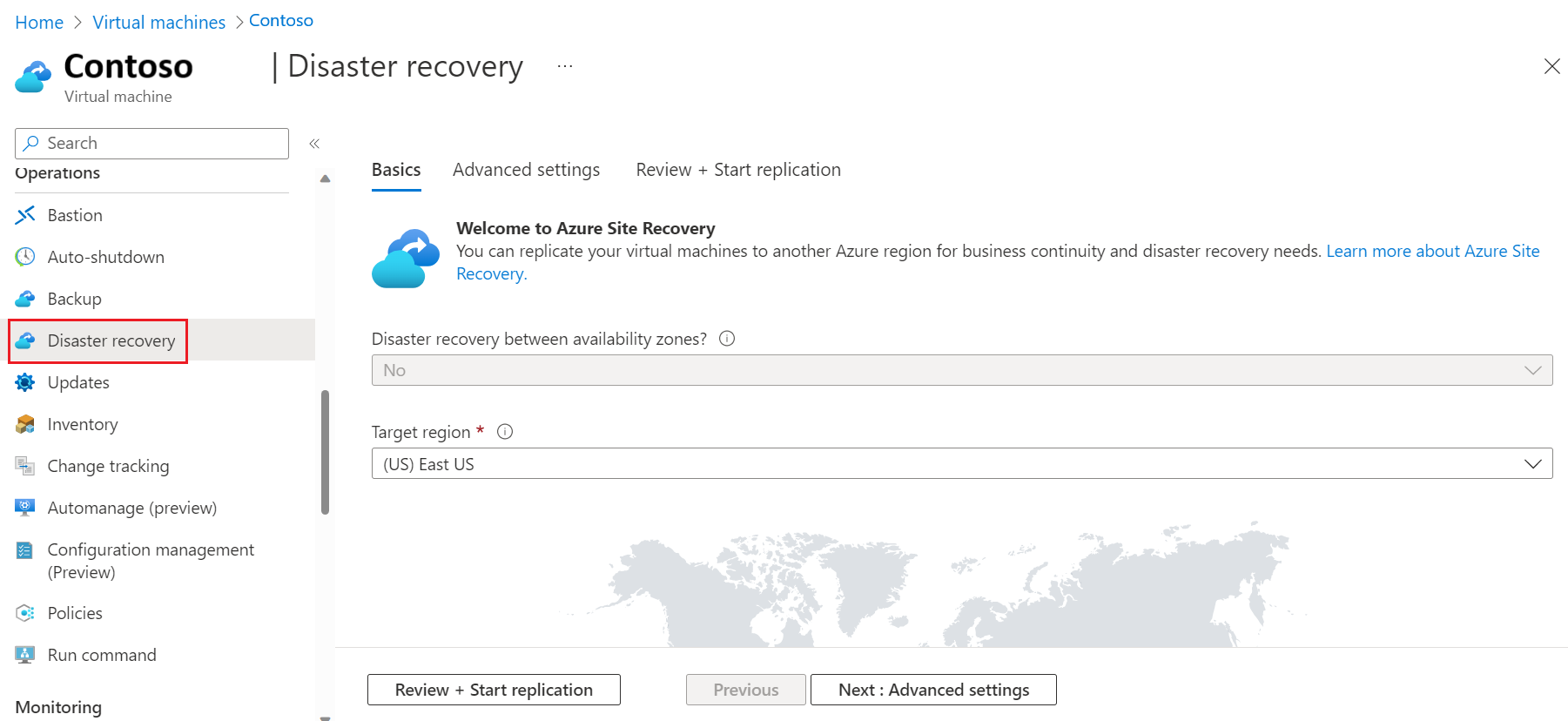Click the Azure Site Recovery welcome icon

pos(406,259)
